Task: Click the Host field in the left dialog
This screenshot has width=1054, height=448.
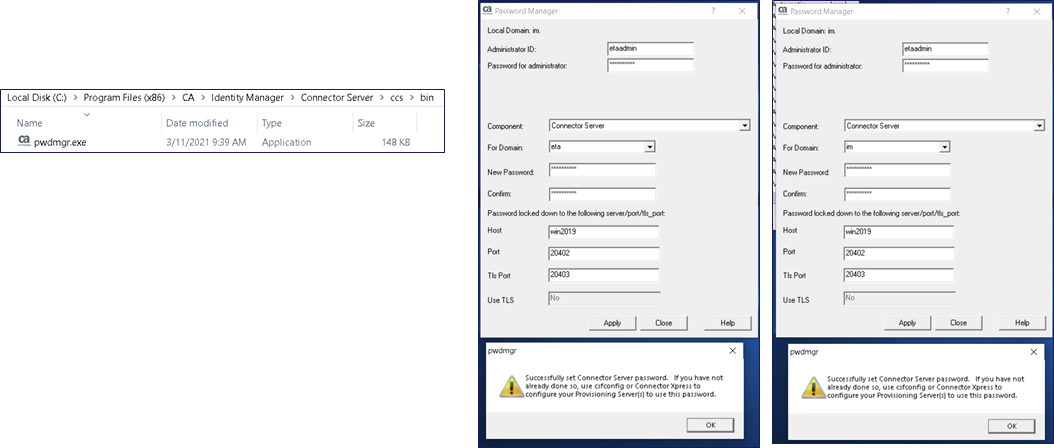Action: [x=603, y=231]
